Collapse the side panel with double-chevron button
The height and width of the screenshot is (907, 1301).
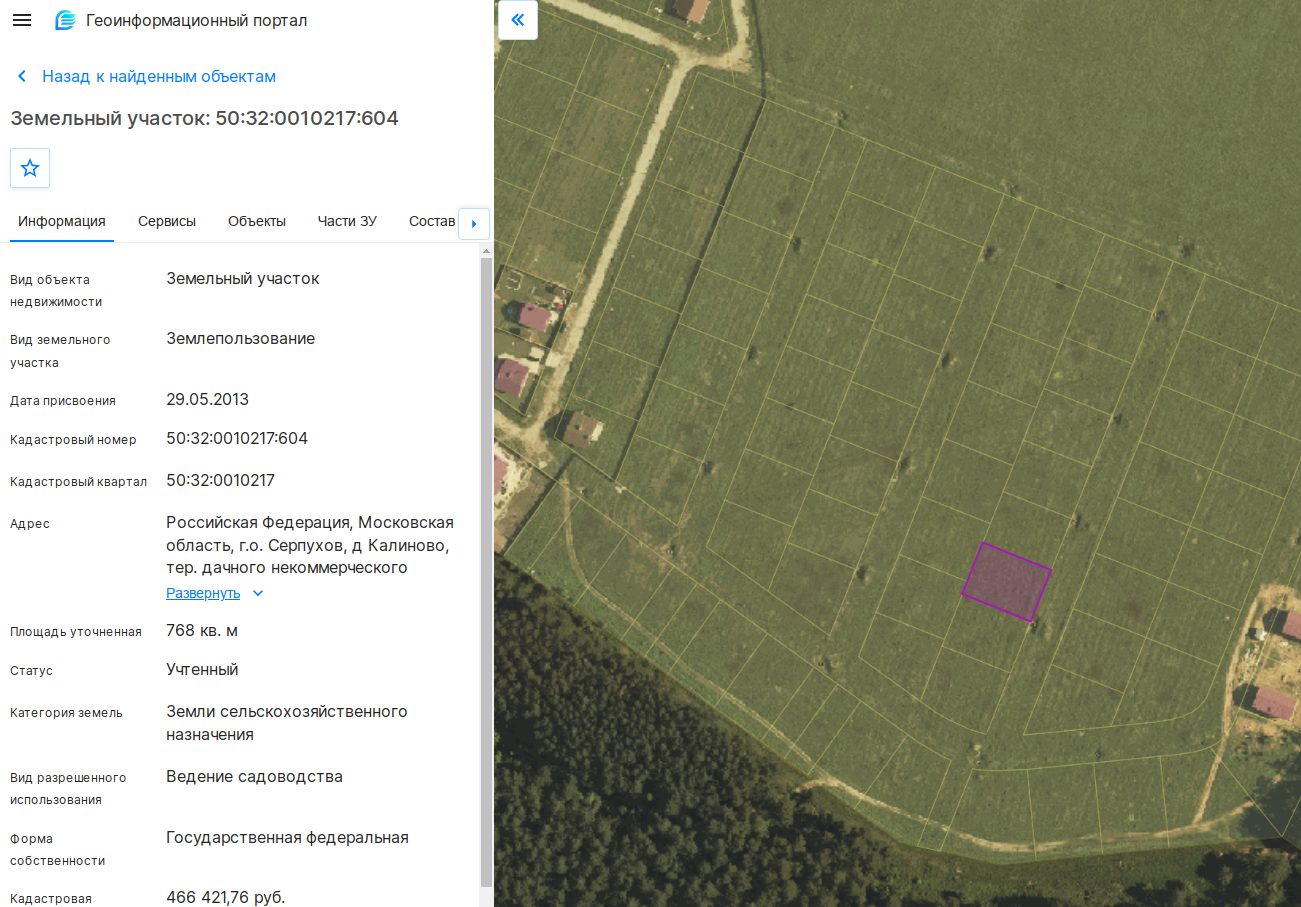[518, 20]
